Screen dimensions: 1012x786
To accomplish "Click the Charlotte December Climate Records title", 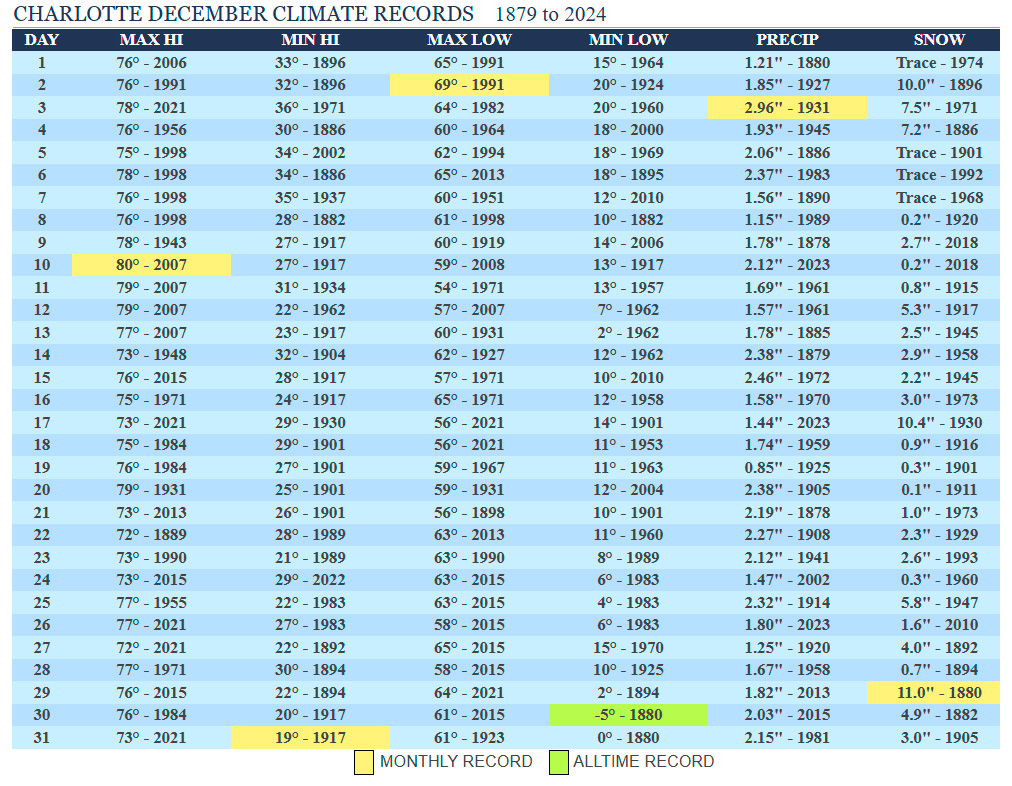I will (x=243, y=14).
